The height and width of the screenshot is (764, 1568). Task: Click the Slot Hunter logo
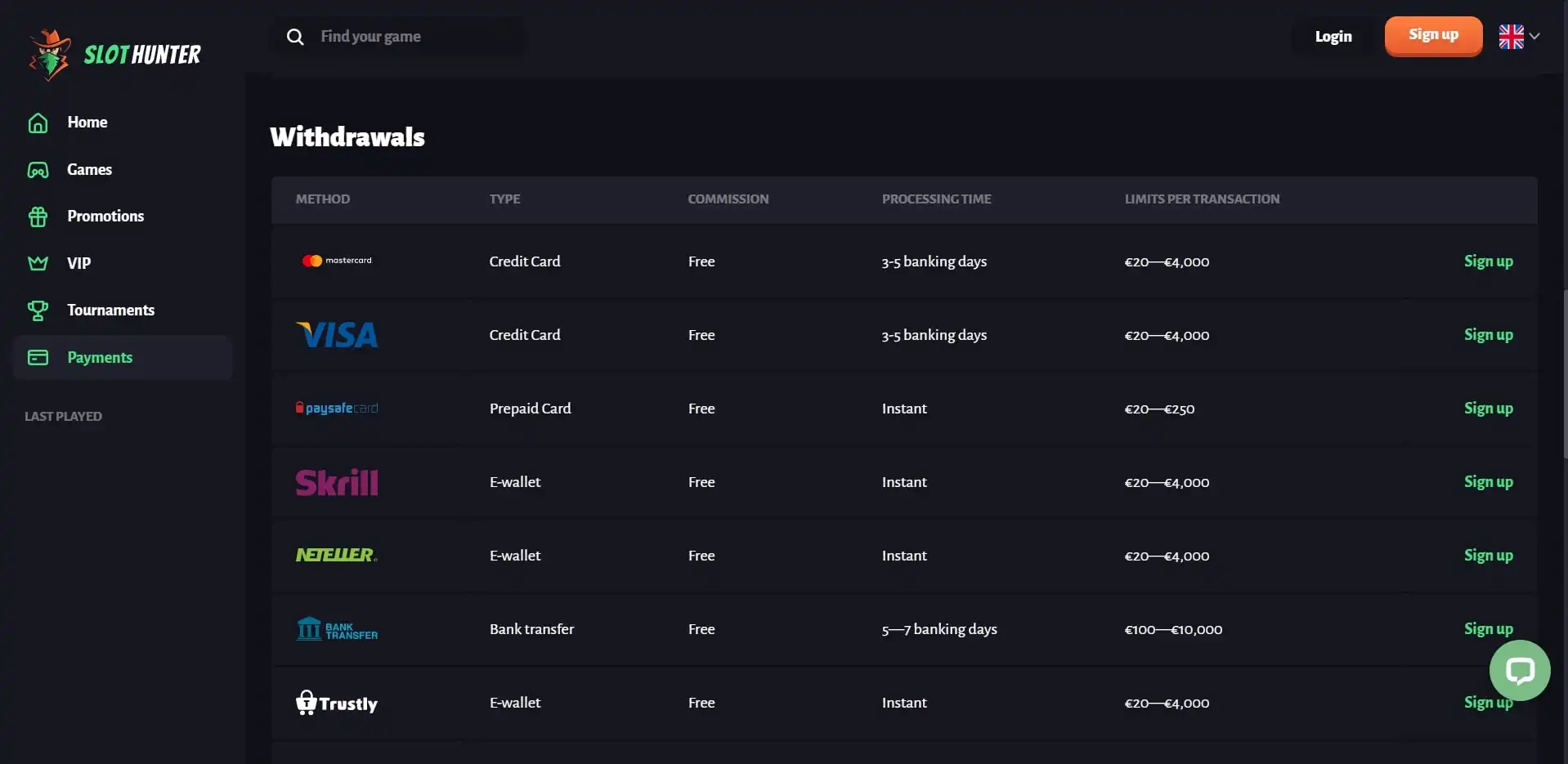coord(115,55)
